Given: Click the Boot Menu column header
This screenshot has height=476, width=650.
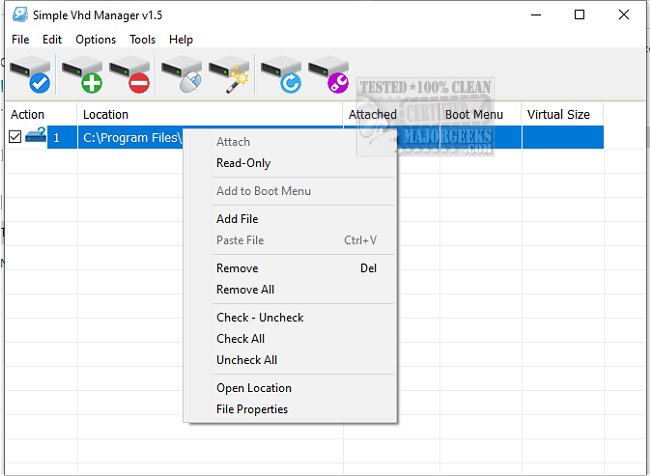Looking at the screenshot, I should (x=480, y=114).
